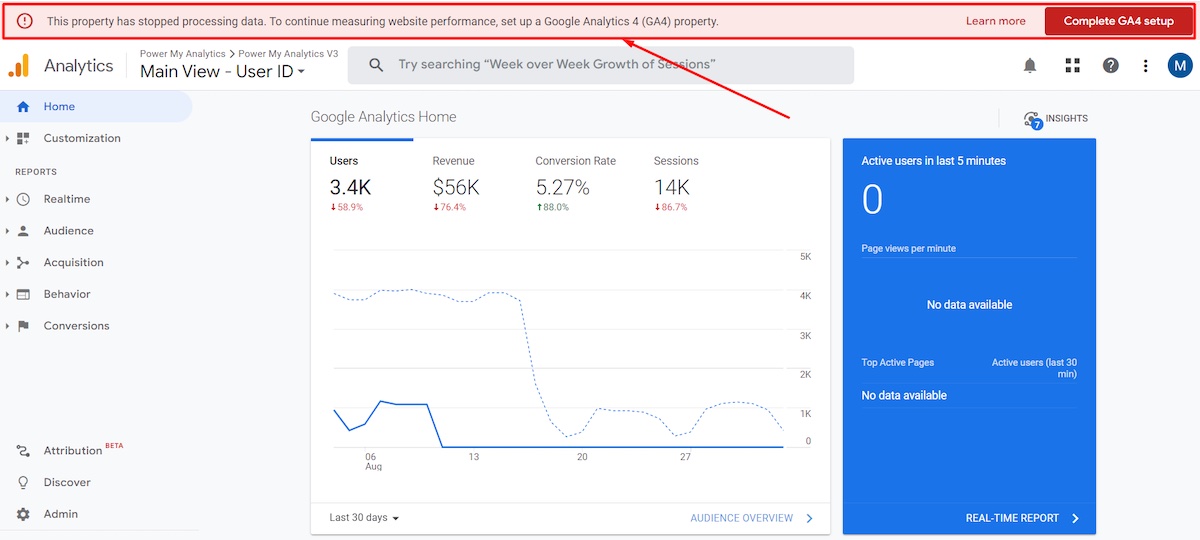Click into the Analytics search field
The height and width of the screenshot is (540, 1200).
[x=600, y=65]
